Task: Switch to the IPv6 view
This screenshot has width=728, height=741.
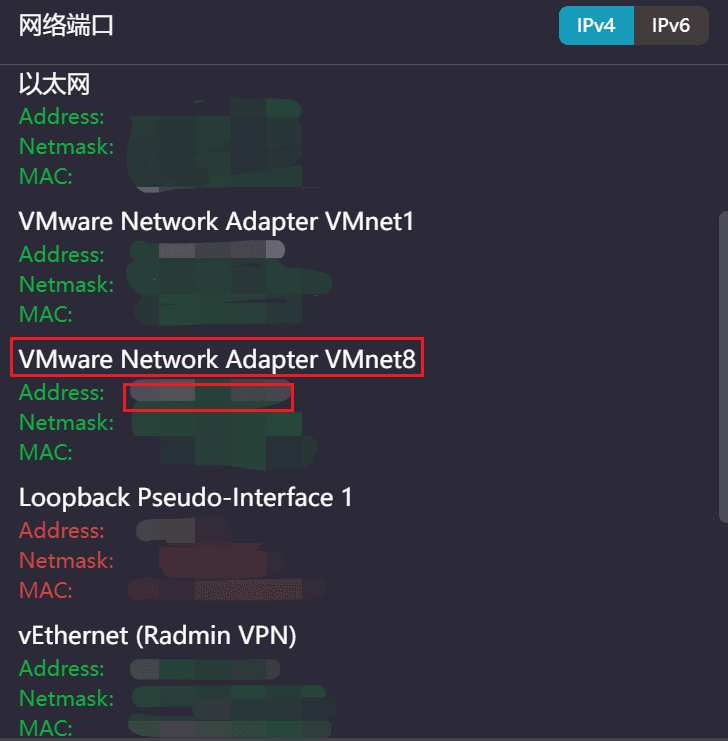Action: [x=671, y=26]
